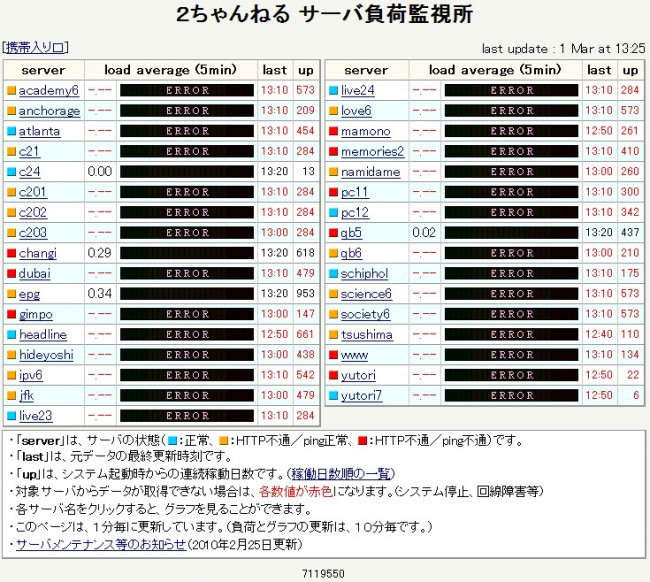Click the c201 server link
650x582 pixels.
pos(32,192)
